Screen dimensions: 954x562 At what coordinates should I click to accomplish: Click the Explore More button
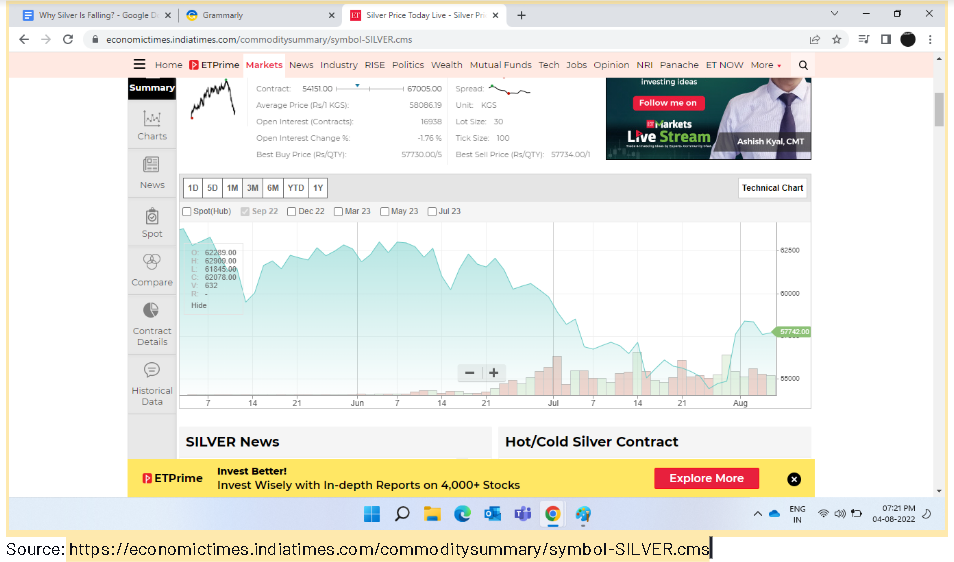click(706, 479)
